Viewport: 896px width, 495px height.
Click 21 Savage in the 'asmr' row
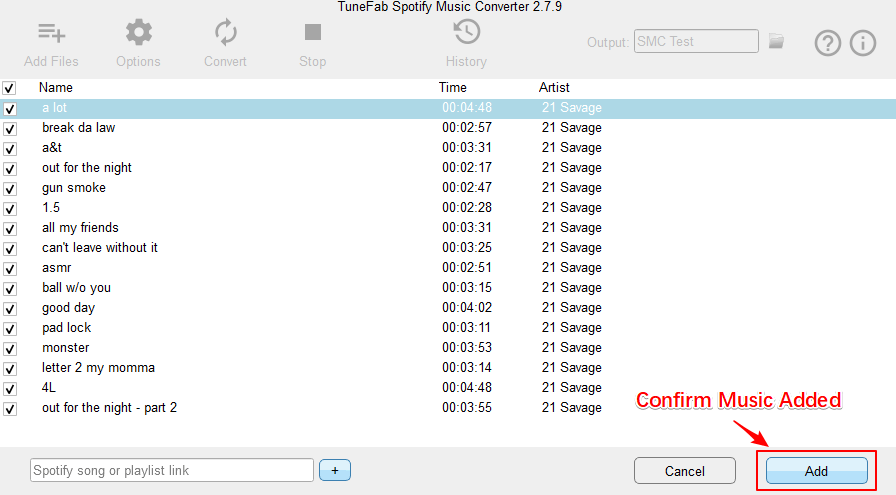[x=571, y=268]
